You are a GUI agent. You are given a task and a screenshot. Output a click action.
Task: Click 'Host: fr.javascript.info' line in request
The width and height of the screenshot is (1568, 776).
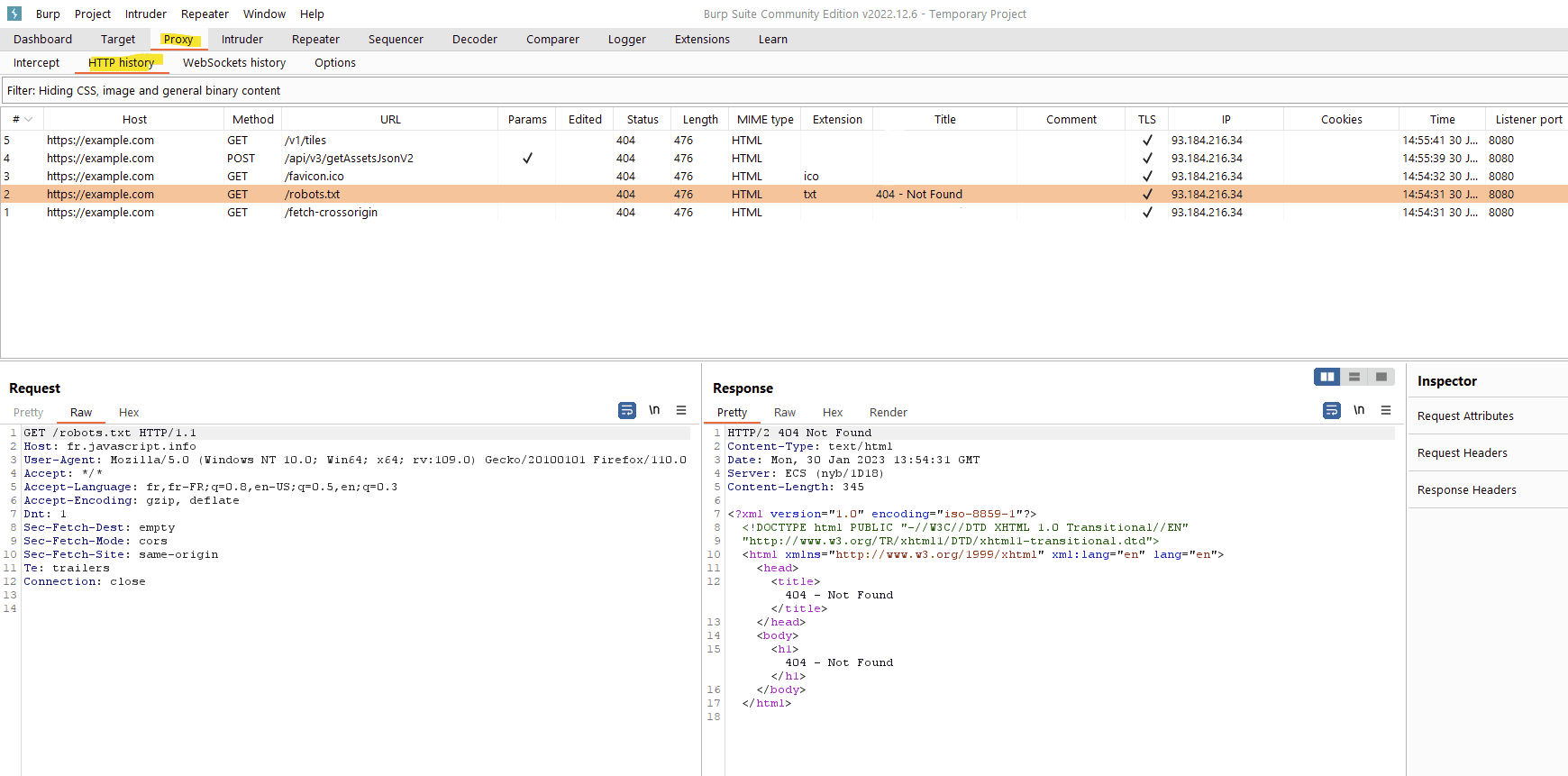coord(110,446)
